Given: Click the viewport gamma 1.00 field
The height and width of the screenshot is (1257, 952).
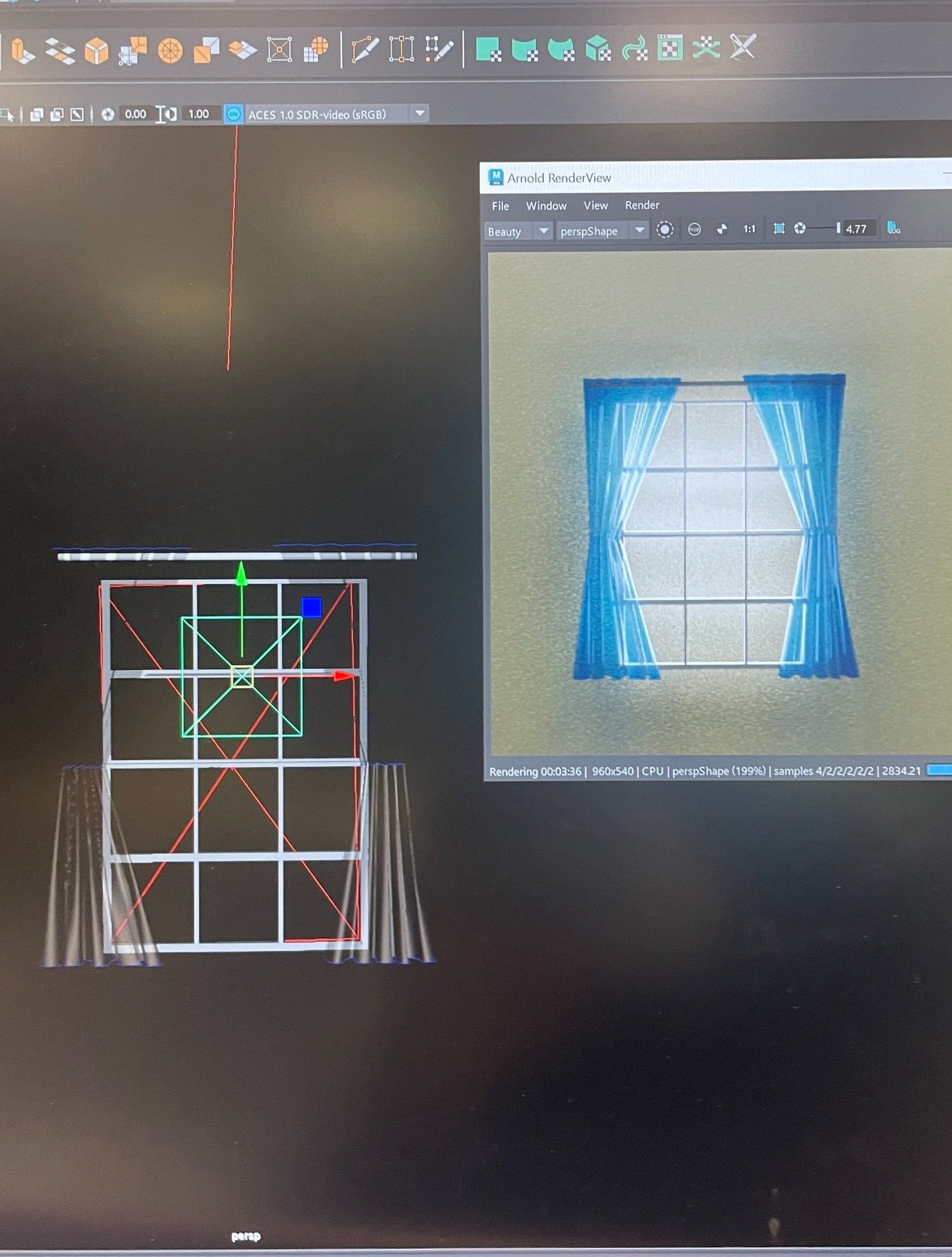Looking at the screenshot, I should pyautogui.click(x=199, y=114).
